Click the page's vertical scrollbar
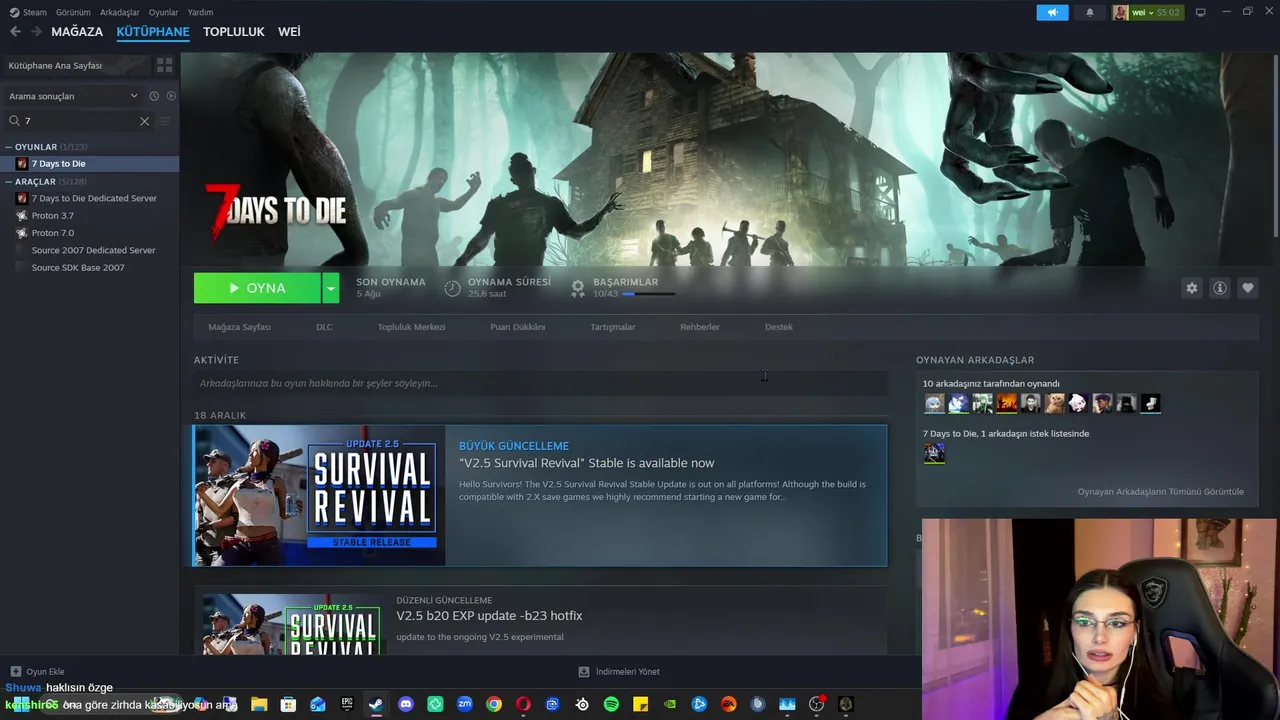Viewport: 1280px width, 720px height. coord(1275,148)
